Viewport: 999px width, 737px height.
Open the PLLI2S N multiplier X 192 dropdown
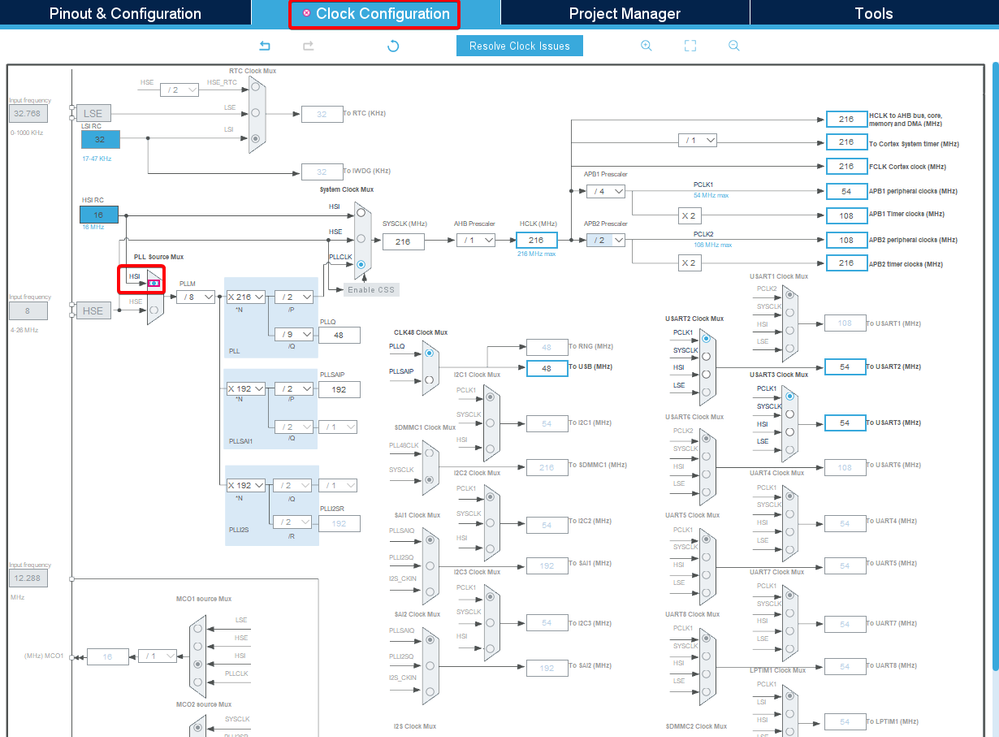pos(245,485)
